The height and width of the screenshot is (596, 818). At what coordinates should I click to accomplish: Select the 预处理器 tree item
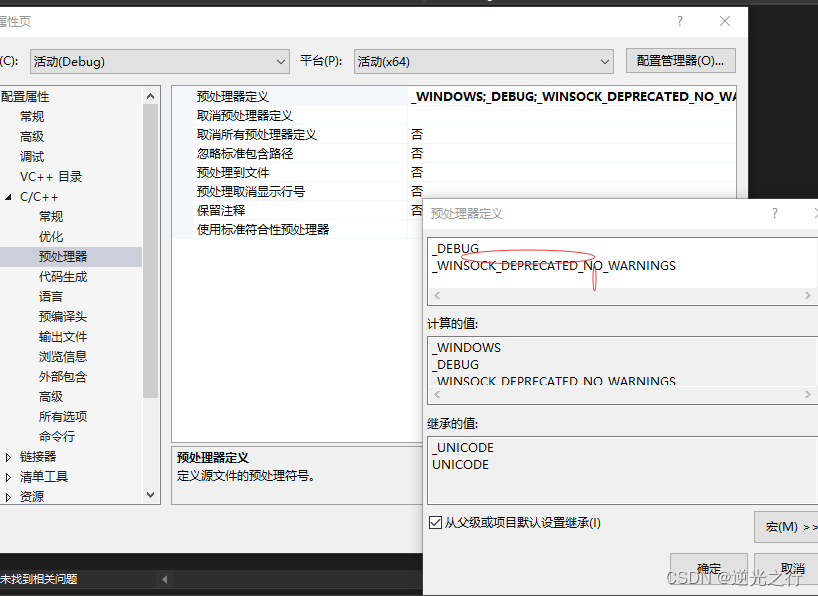coord(64,256)
